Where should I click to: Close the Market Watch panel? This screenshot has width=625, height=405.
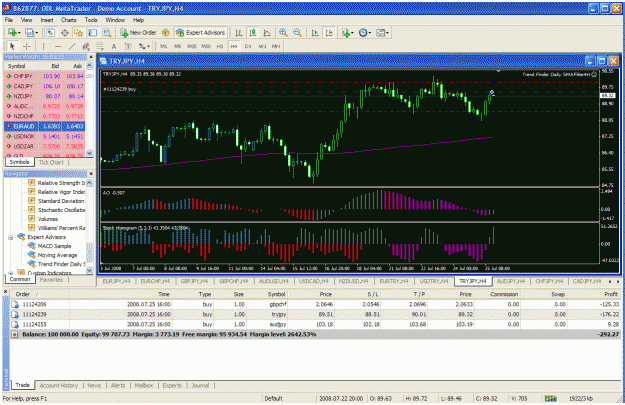click(91, 57)
